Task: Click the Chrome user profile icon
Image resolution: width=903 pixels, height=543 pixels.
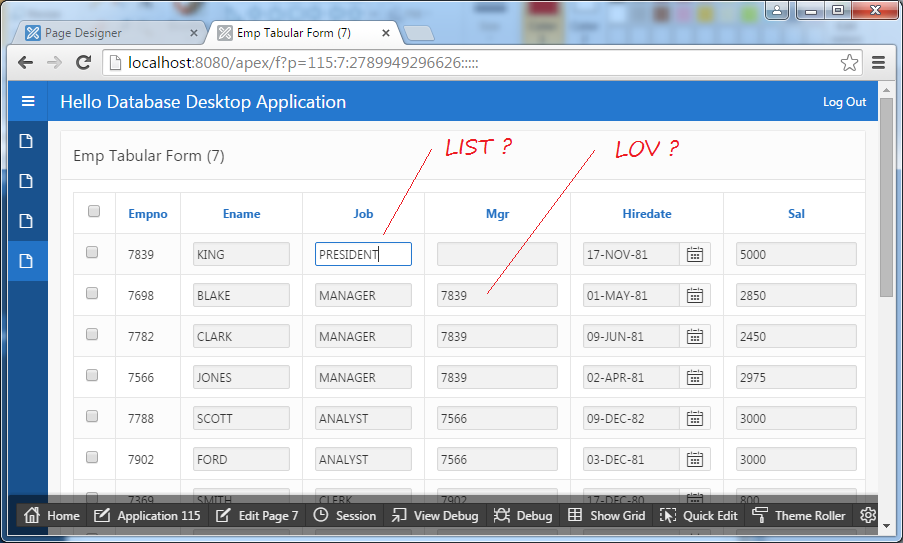Action: (777, 10)
